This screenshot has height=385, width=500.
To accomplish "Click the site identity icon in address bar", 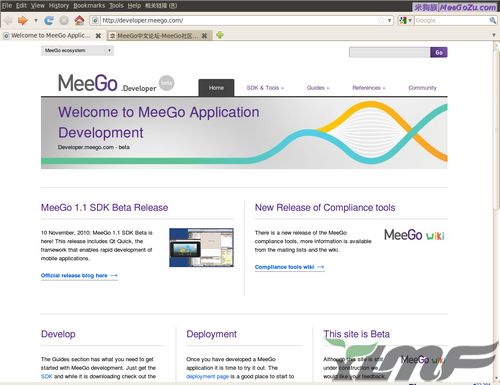I will (95, 21).
